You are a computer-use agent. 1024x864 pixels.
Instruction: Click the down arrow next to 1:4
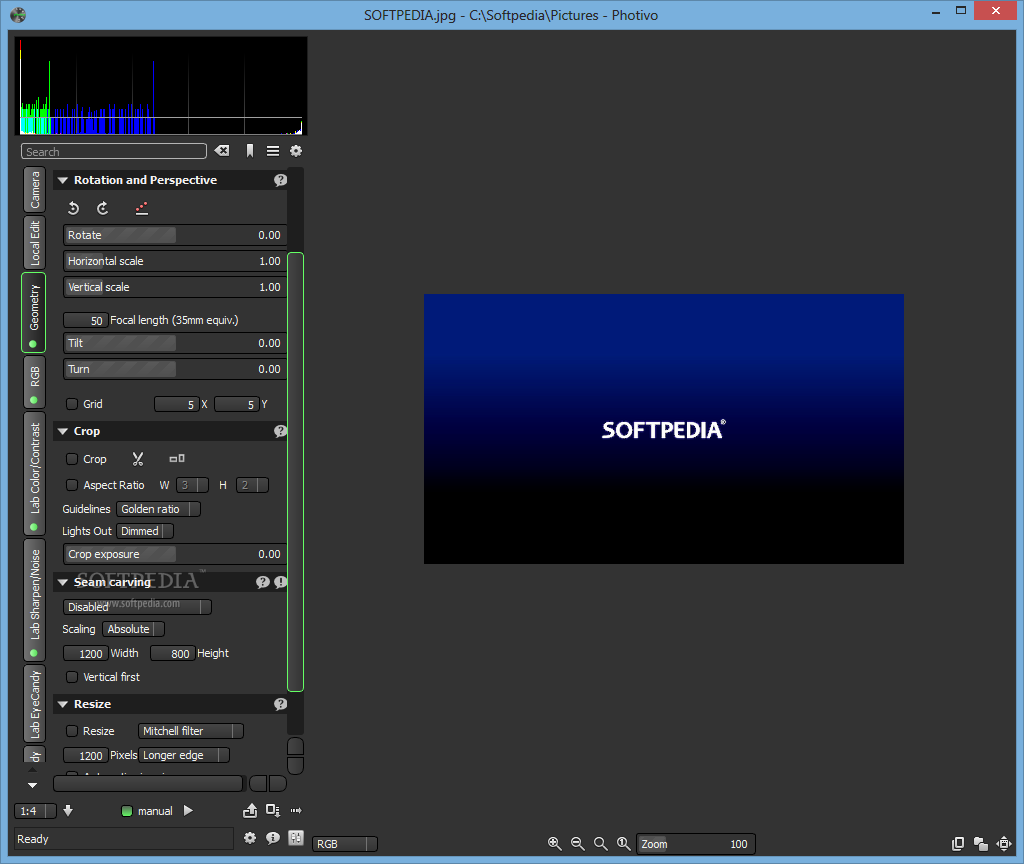(68, 810)
